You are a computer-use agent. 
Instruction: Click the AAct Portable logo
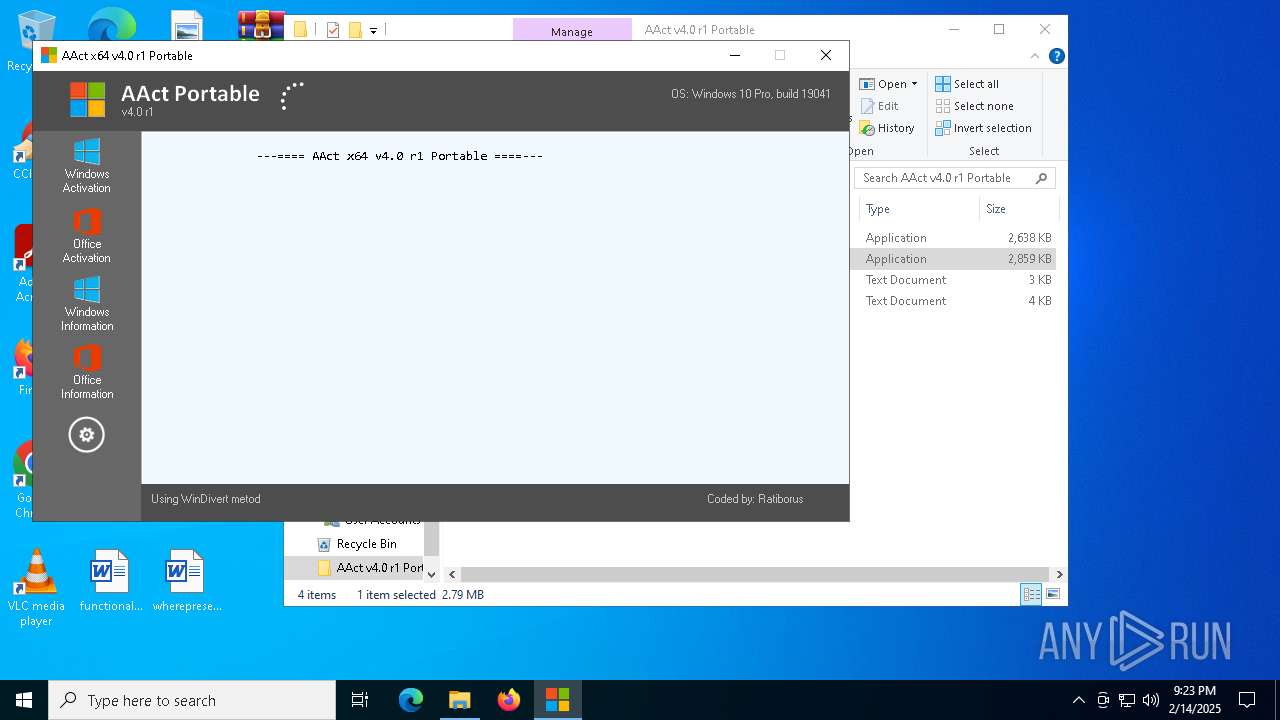(88, 100)
